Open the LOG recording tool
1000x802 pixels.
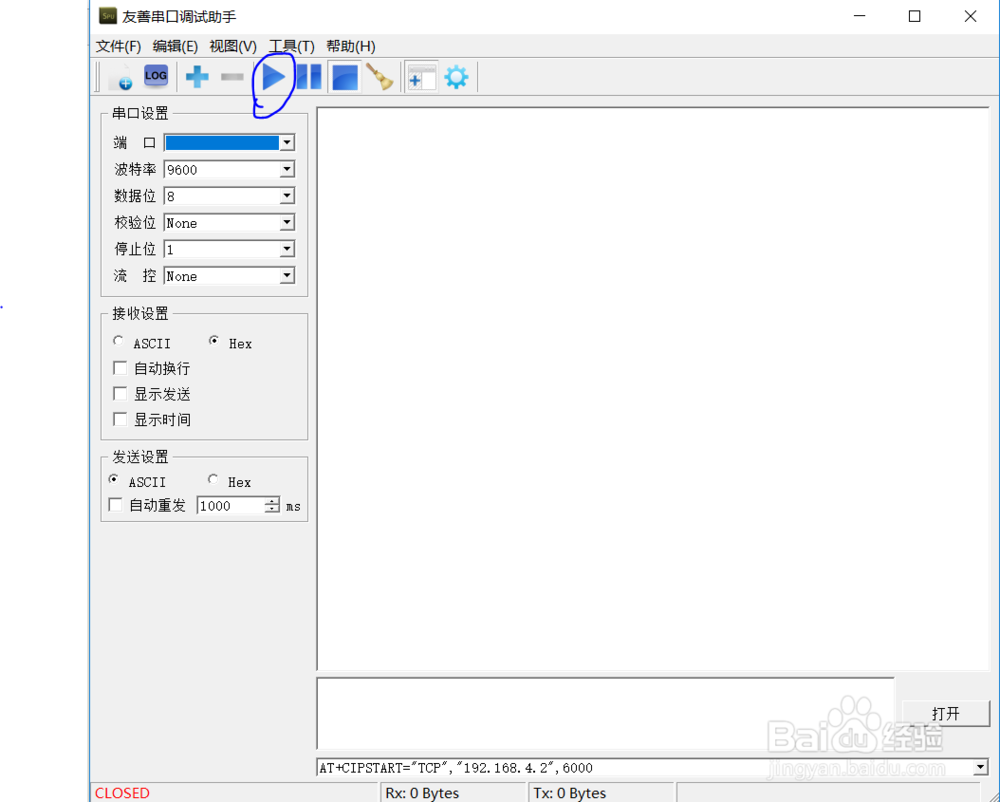point(156,76)
